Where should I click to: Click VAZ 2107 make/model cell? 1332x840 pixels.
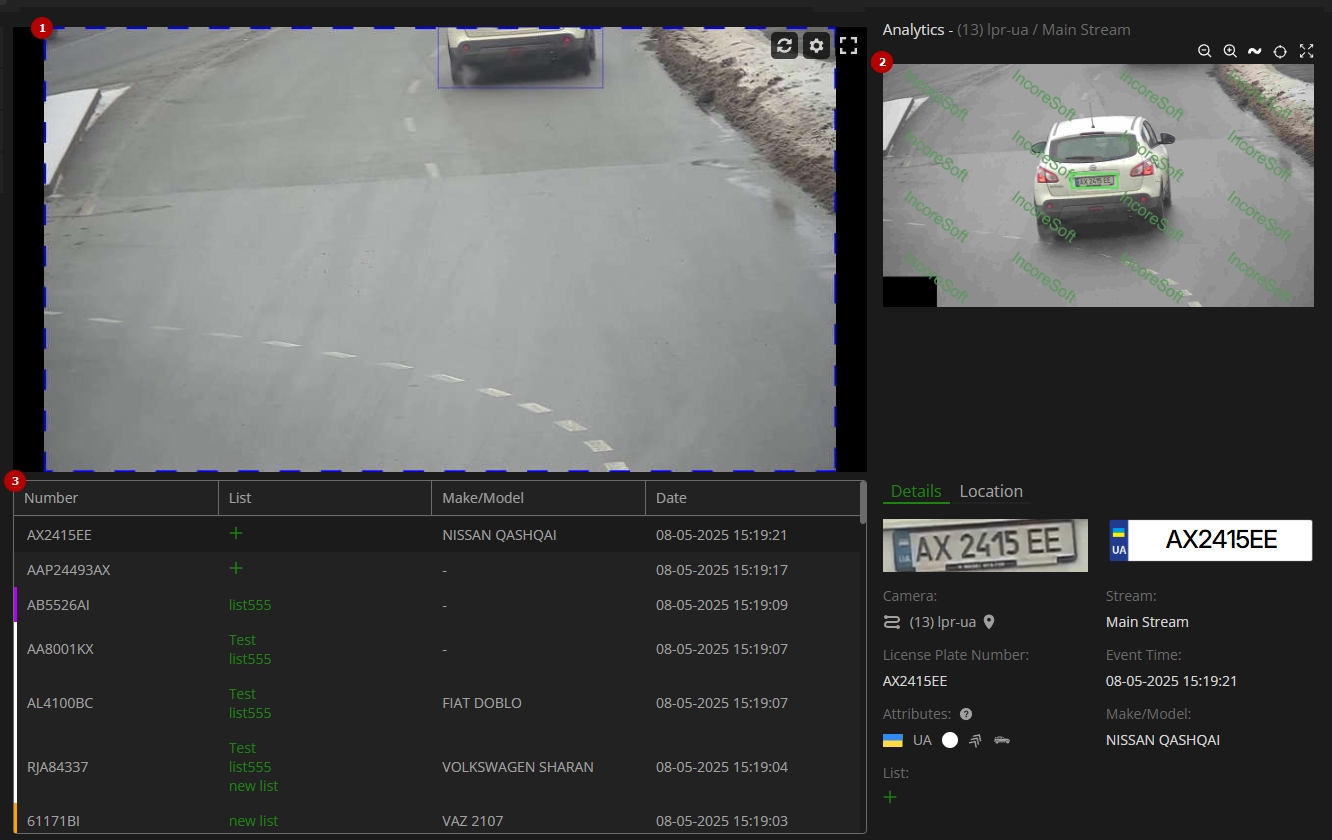pos(472,821)
